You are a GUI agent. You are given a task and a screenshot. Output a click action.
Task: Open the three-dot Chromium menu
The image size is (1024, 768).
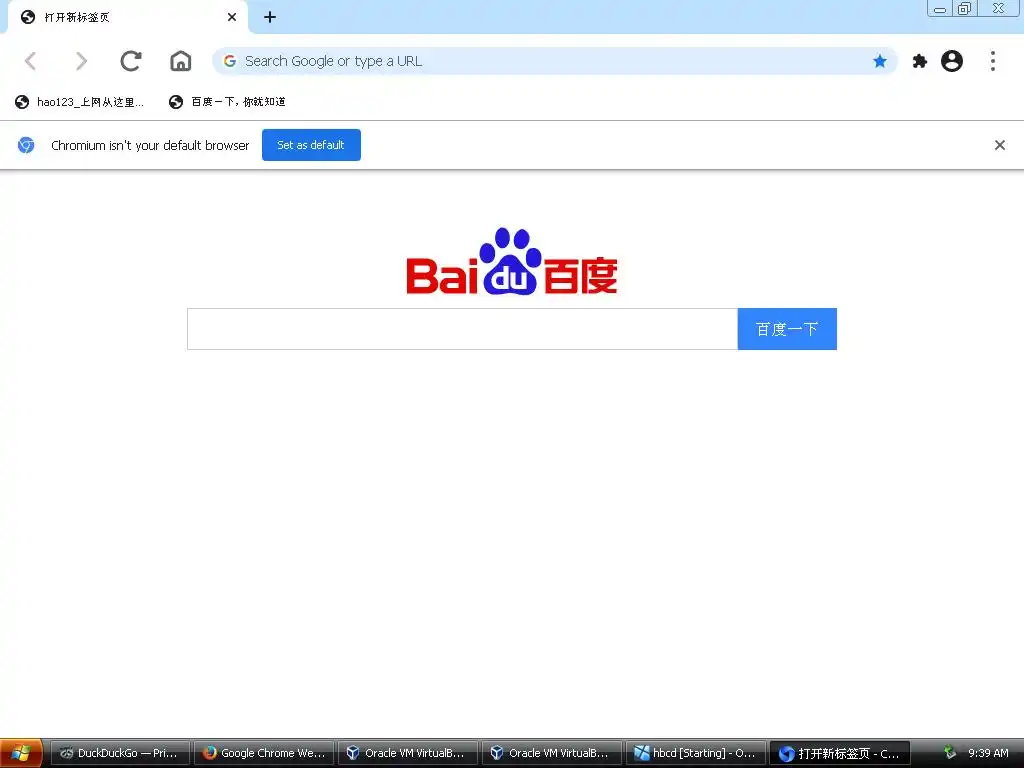tap(993, 61)
